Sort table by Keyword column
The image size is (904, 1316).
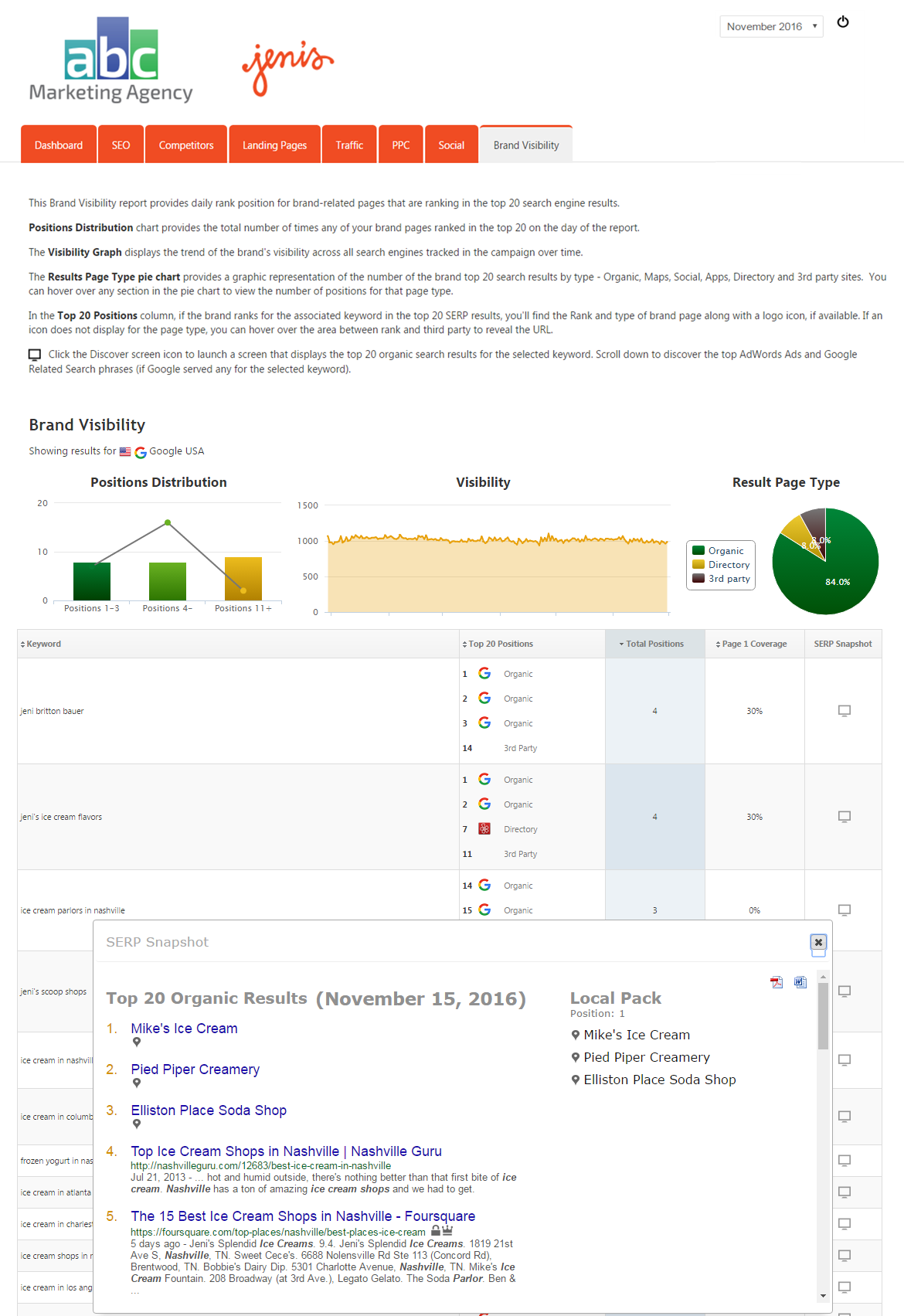coord(41,644)
